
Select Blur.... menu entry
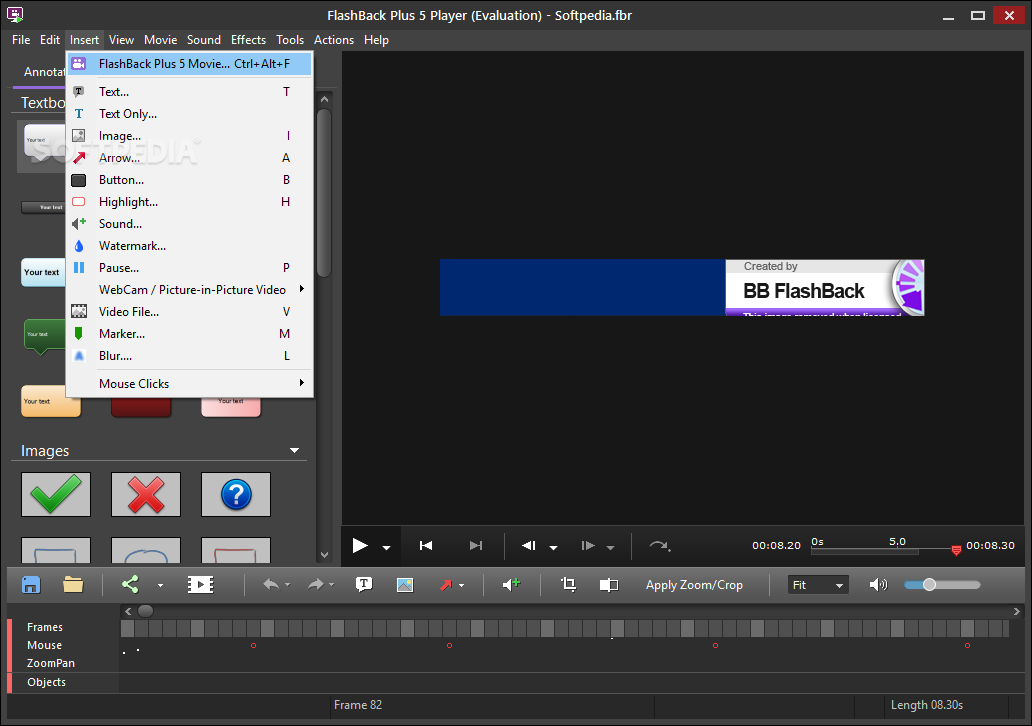[x=190, y=355]
